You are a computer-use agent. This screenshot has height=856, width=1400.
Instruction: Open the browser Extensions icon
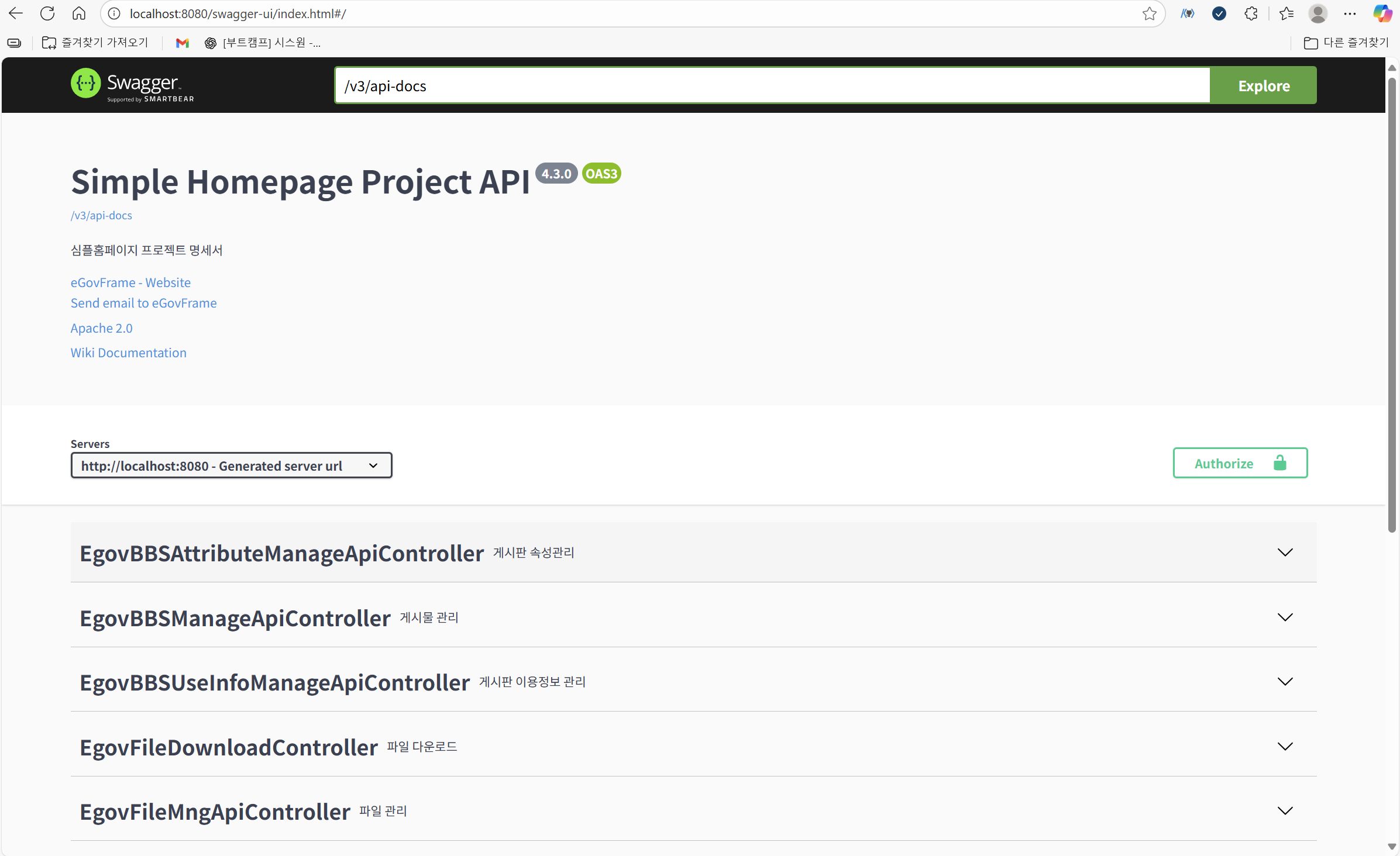coord(1250,13)
